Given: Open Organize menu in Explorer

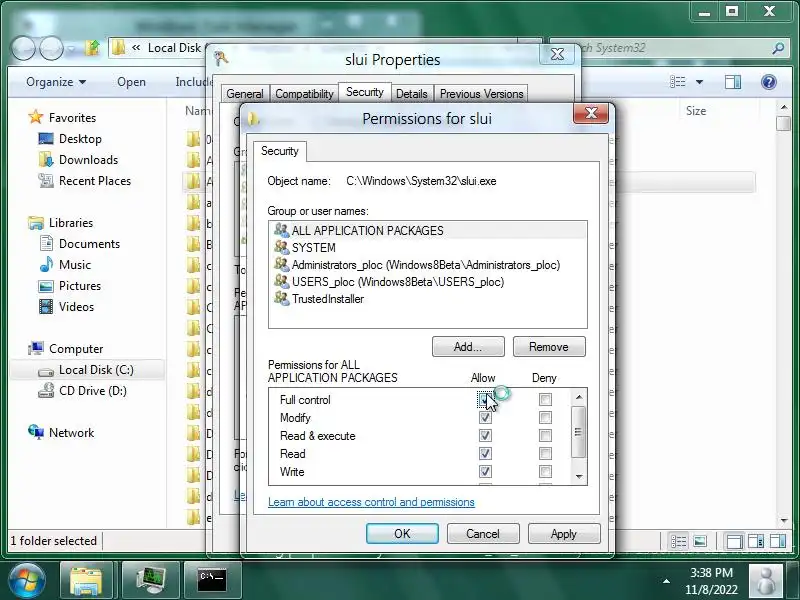Looking at the screenshot, I should (x=56, y=82).
